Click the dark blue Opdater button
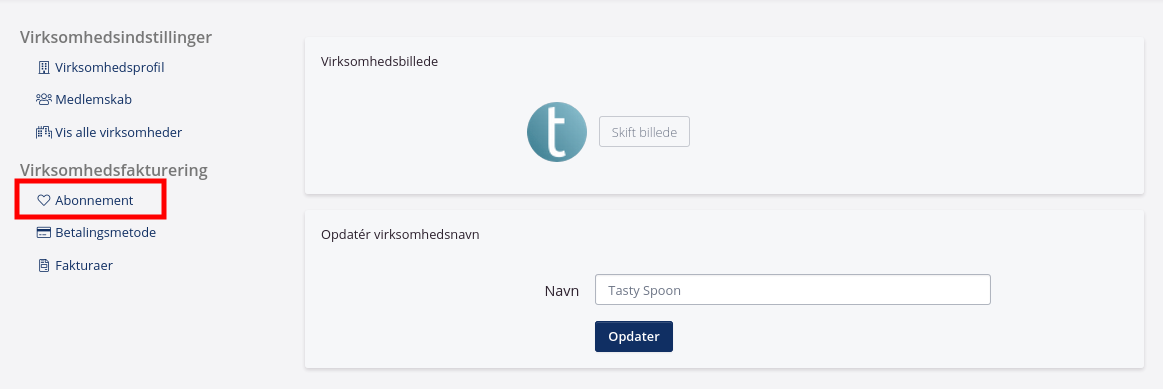This screenshot has width=1163, height=389. (633, 336)
